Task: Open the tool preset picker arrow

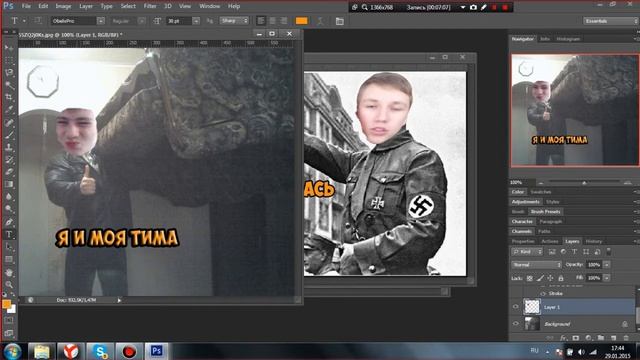Action: (x=24, y=21)
